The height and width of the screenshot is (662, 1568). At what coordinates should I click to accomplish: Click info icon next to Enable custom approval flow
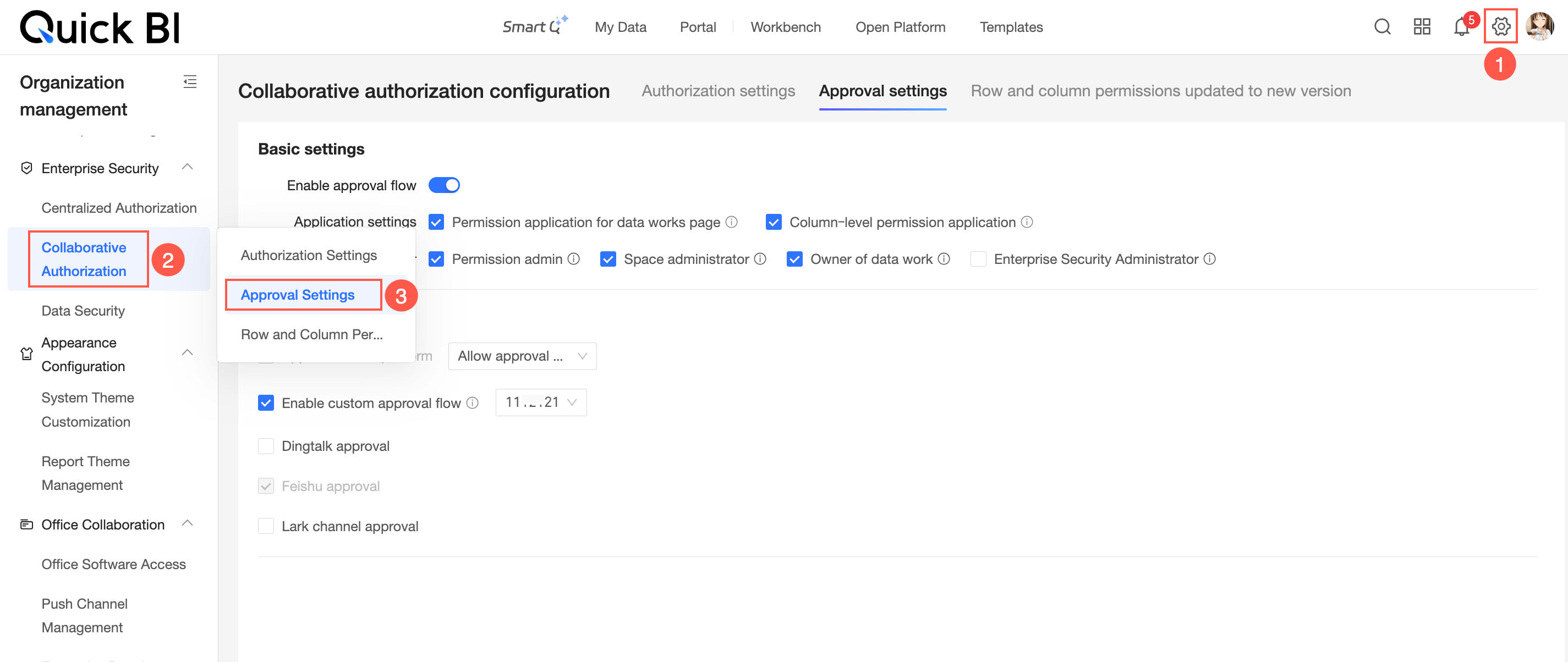tap(473, 403)
